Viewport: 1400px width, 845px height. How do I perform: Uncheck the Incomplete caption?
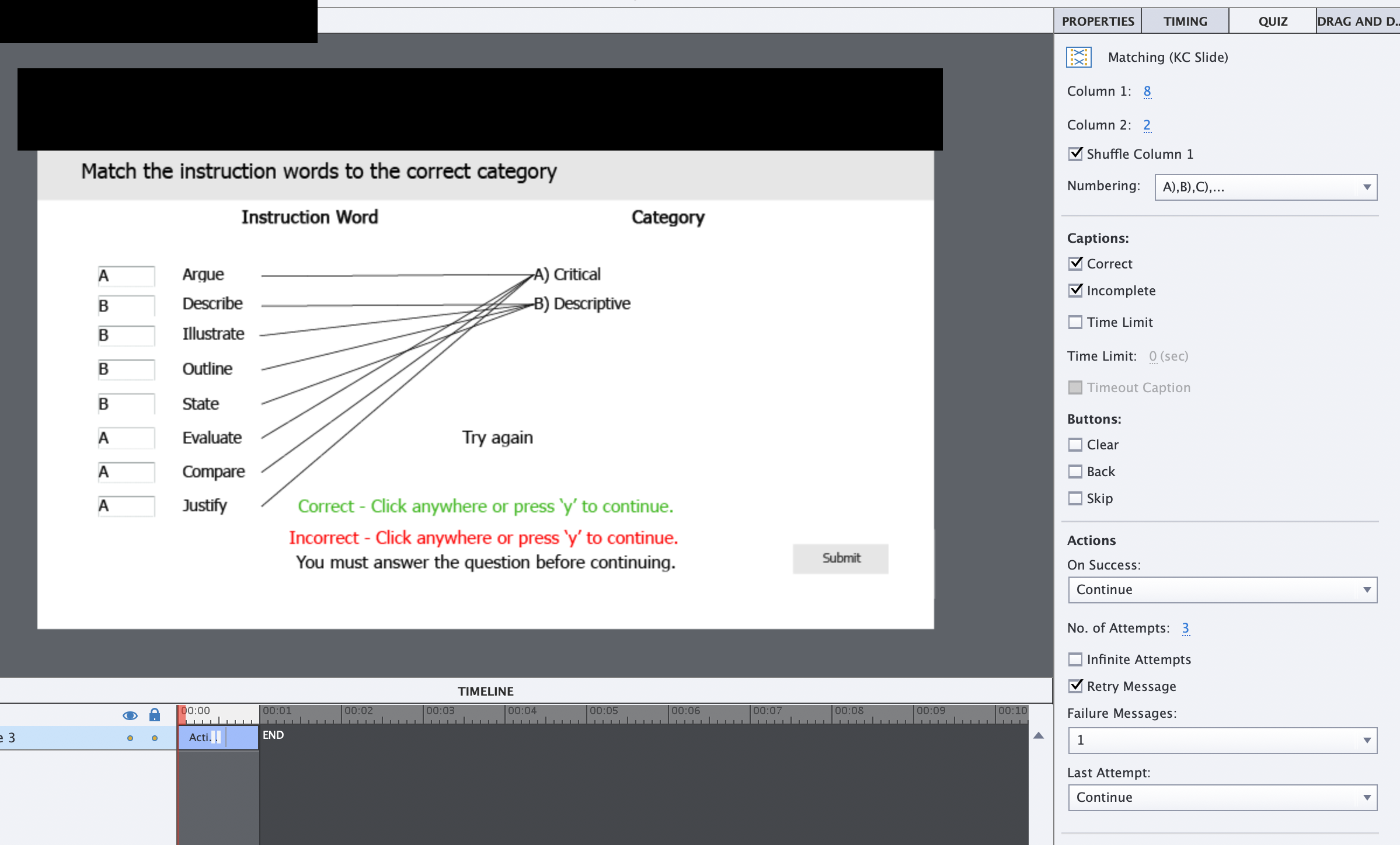click(1075, 290)
